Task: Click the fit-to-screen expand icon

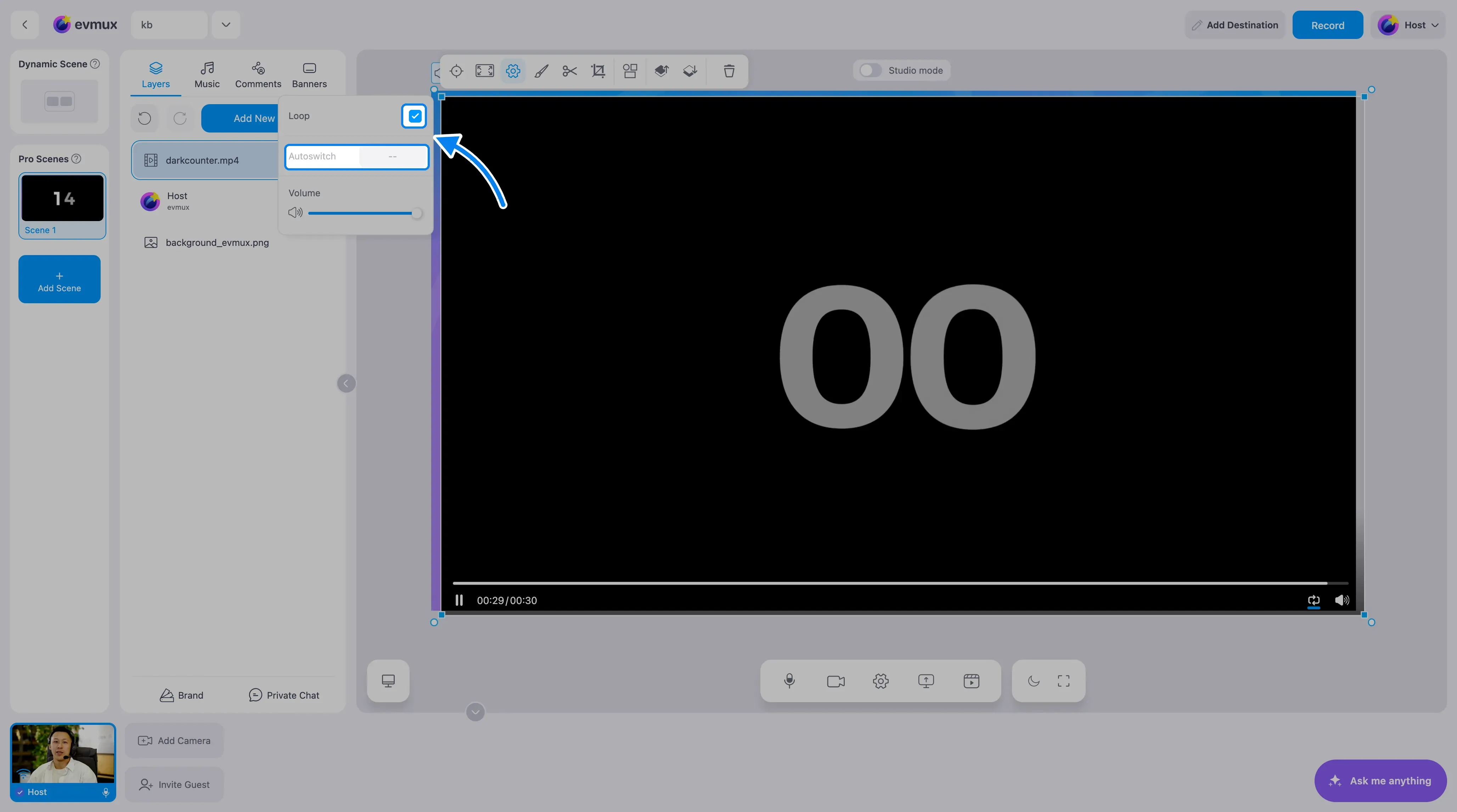Action: (x=485, y=71)
